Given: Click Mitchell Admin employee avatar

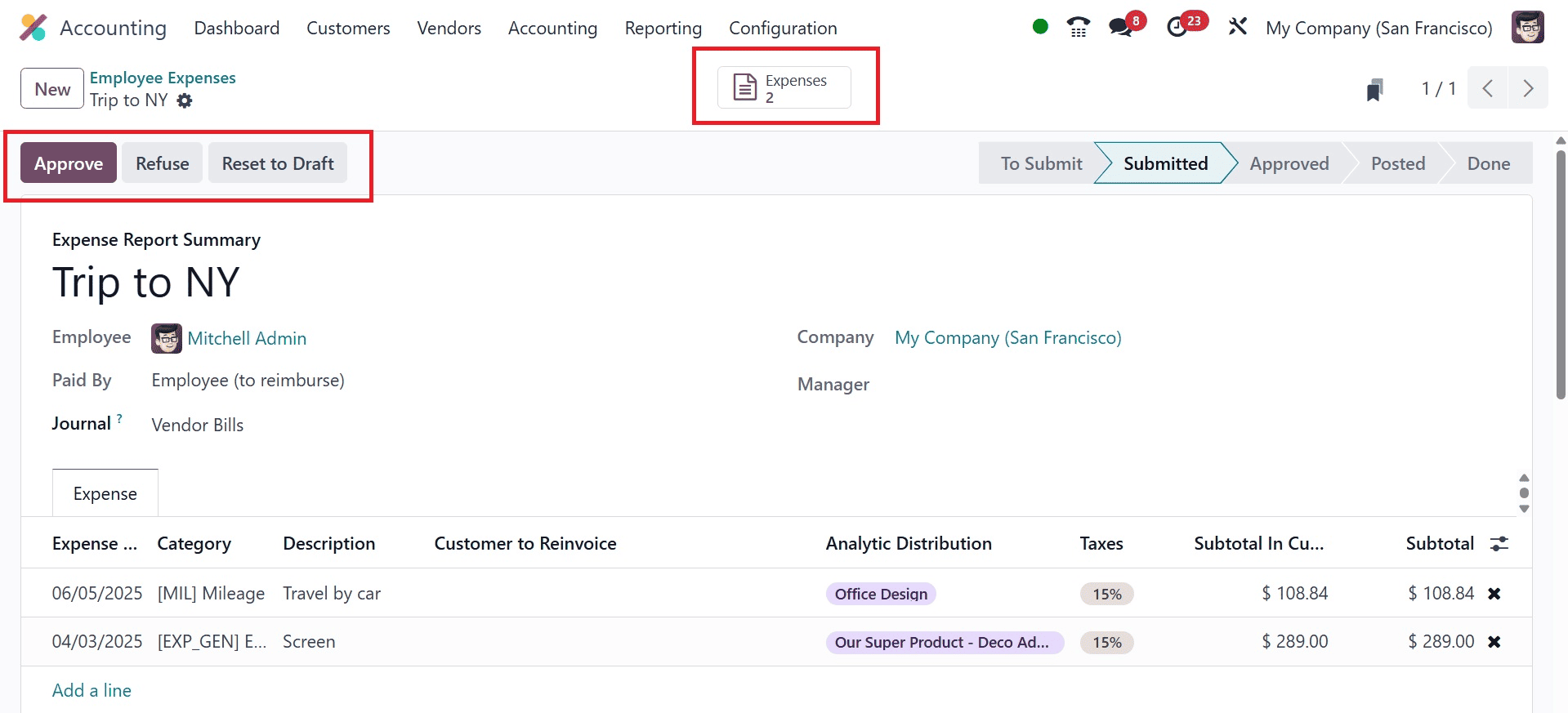Looking at the screenshot, I should (167, 338).
